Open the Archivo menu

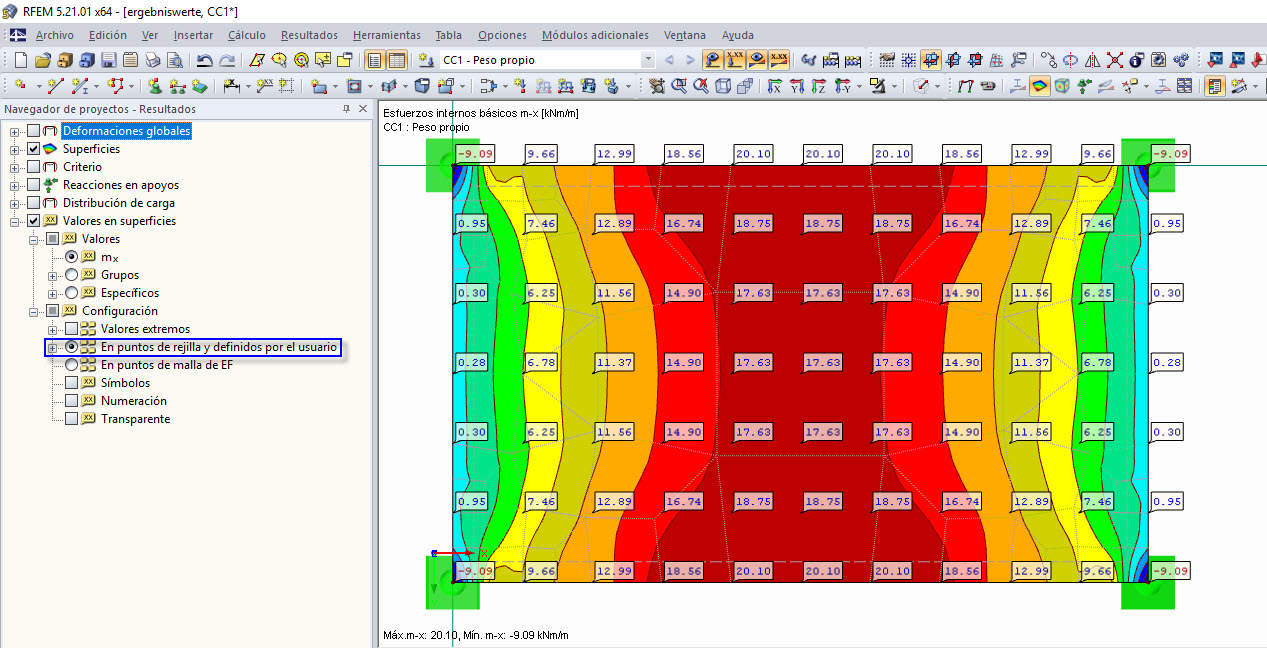(54, 35)
